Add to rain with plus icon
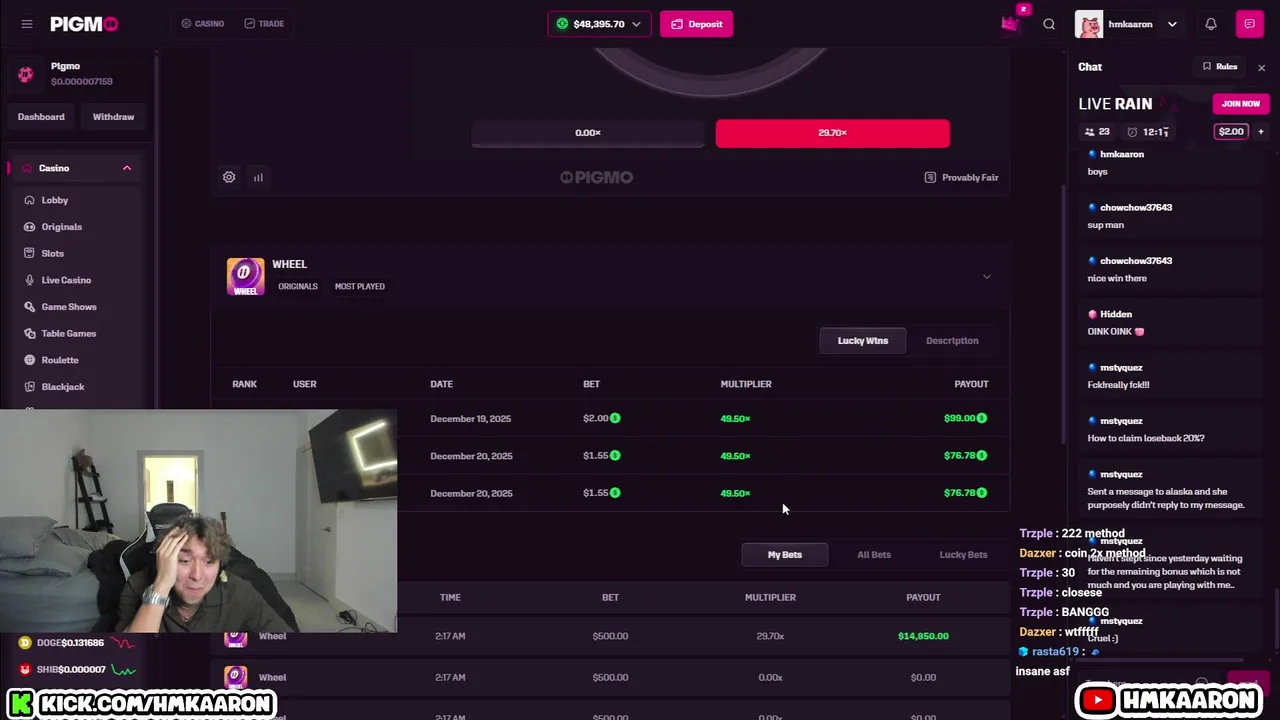The width and height of the screenshot is (1280, 720). tap(1260, 131)
